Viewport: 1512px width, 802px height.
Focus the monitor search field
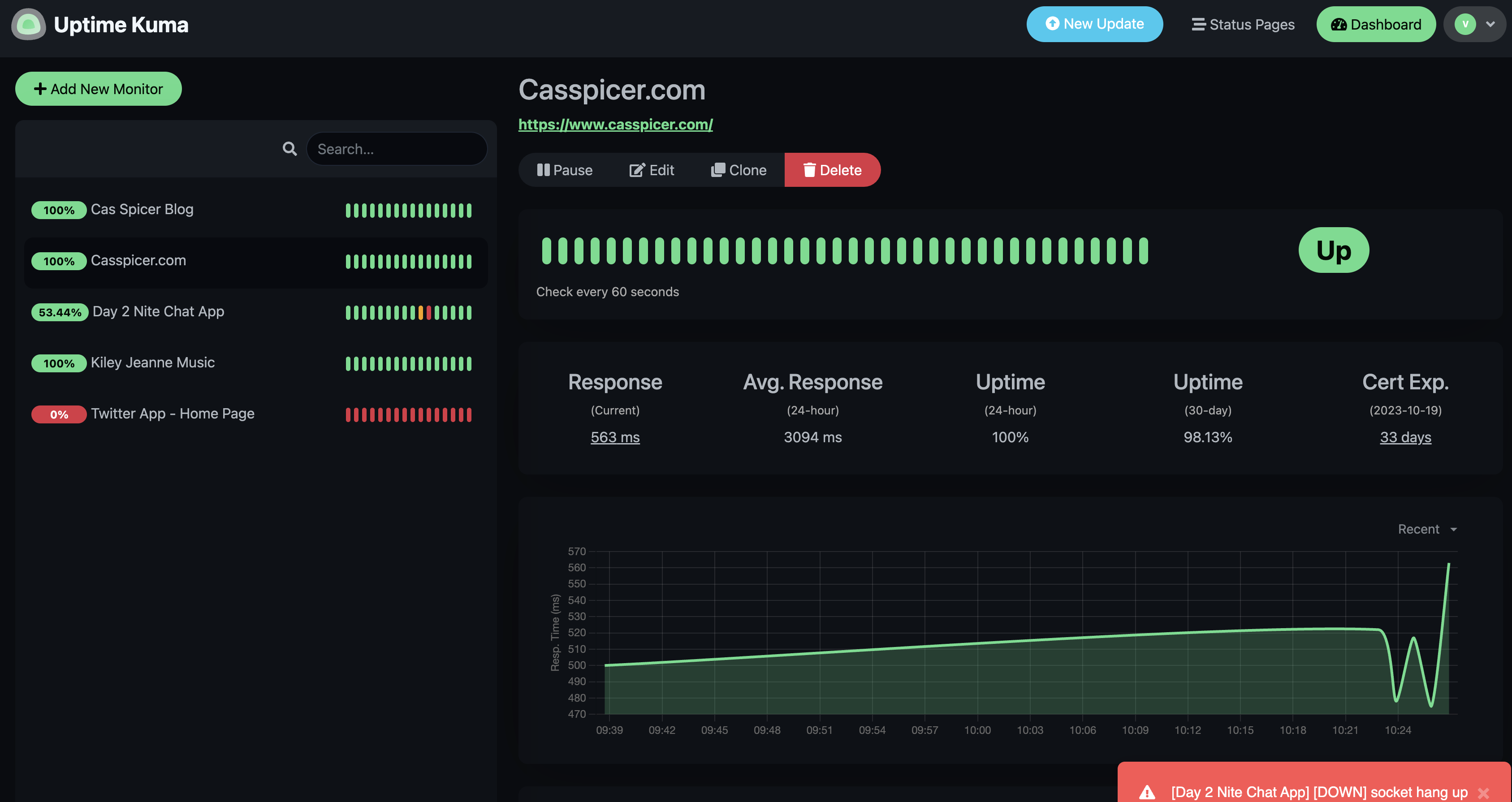(397, 149)
